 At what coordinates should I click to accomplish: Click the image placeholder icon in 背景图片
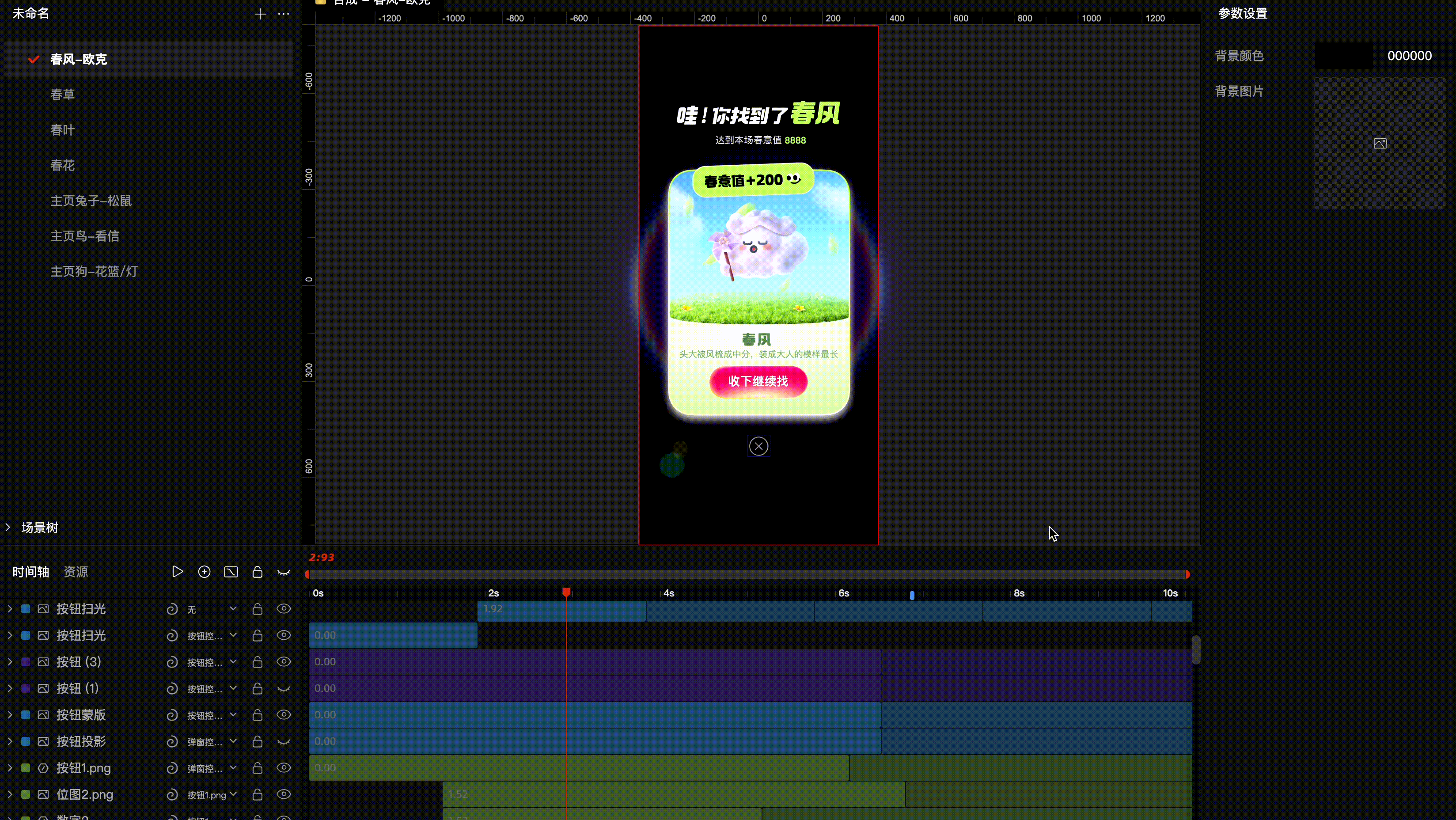[1380, 144]
